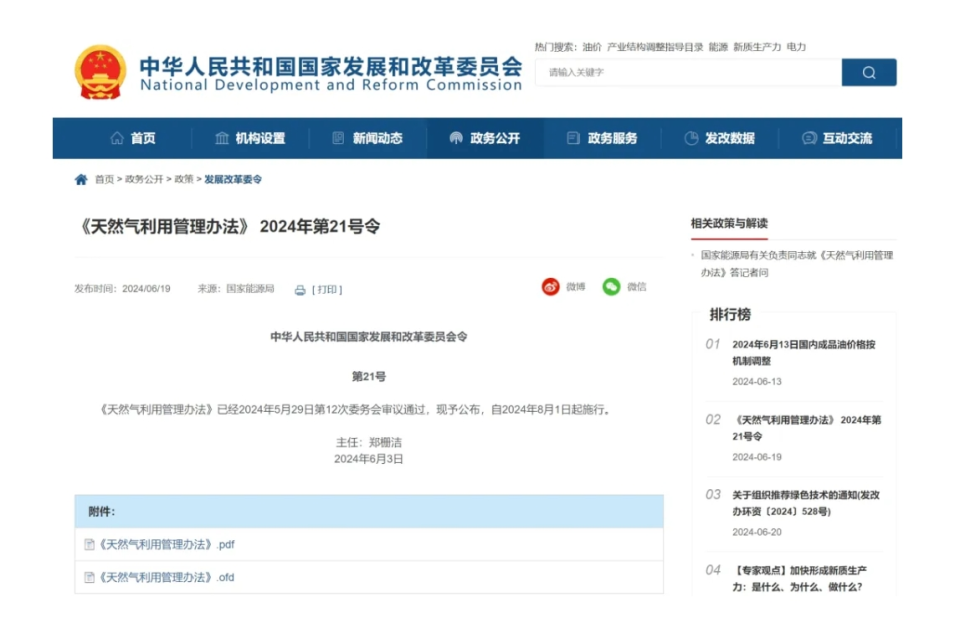Click the file icon beside the .pdf attachment
The width and height of the screenshot is (960, 628).
click(89, 544)
